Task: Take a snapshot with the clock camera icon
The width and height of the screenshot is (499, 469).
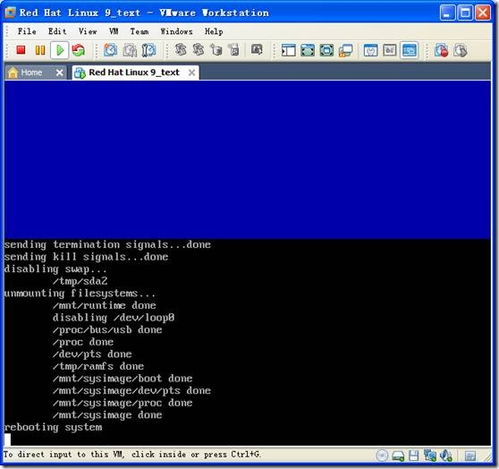Action: pyautogui.click(x=110, y=50)
